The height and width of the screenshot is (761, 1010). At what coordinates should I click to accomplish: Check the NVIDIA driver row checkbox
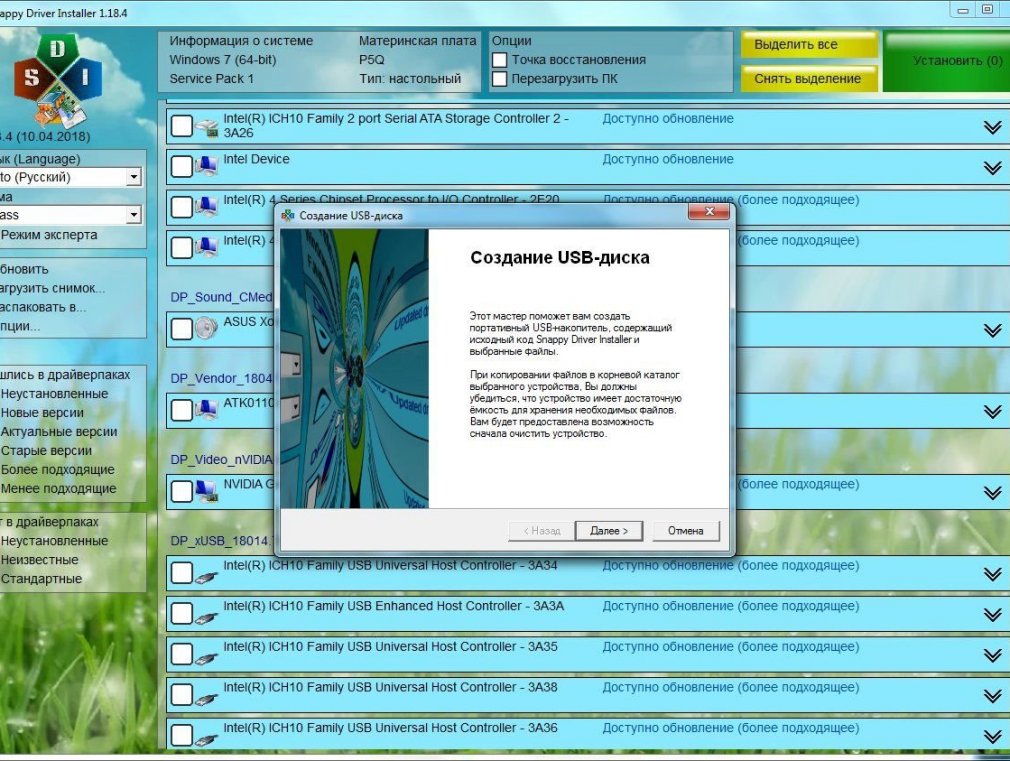[x=182, y=492]
